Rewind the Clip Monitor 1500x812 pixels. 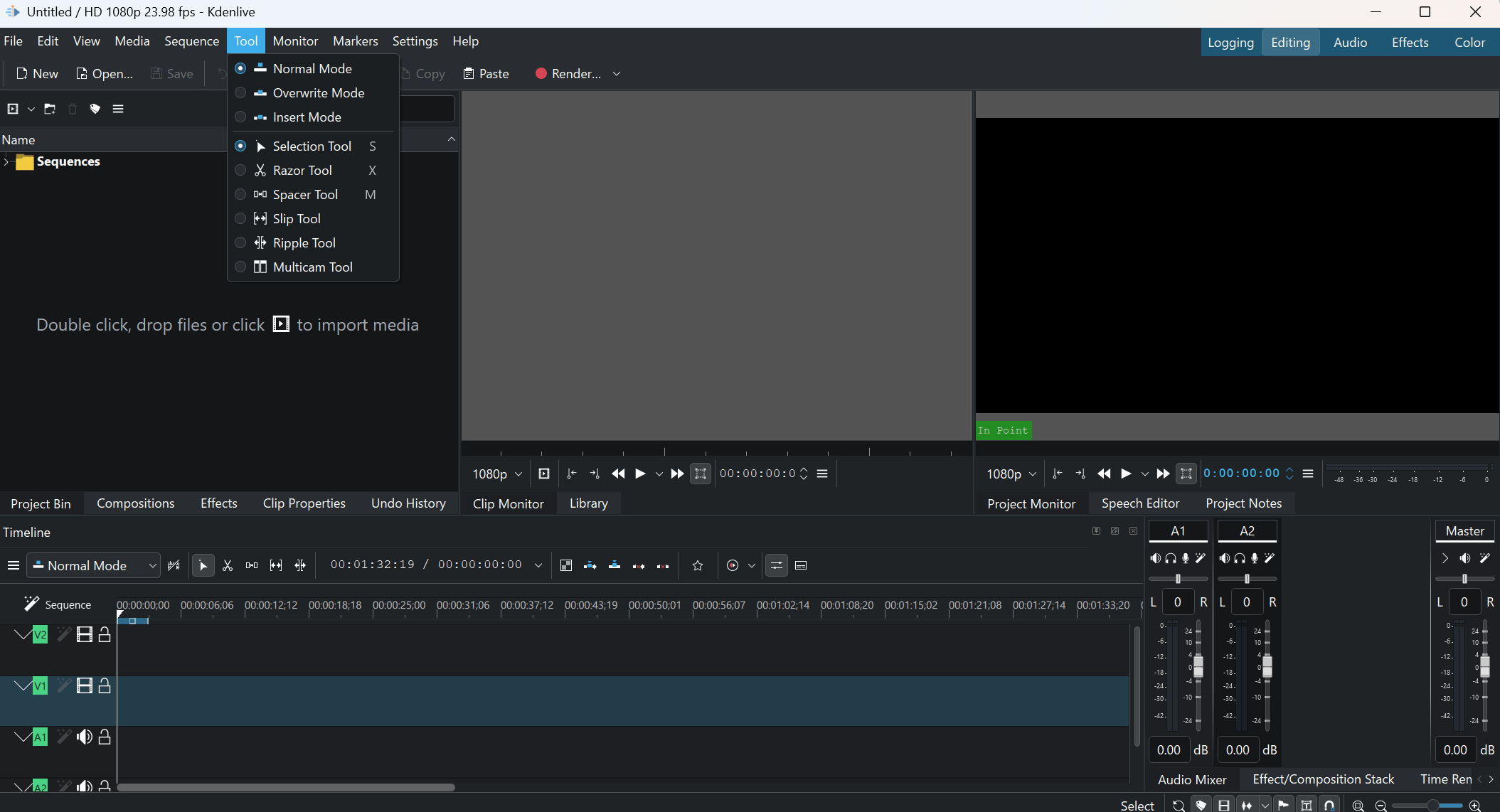(618, 474)
